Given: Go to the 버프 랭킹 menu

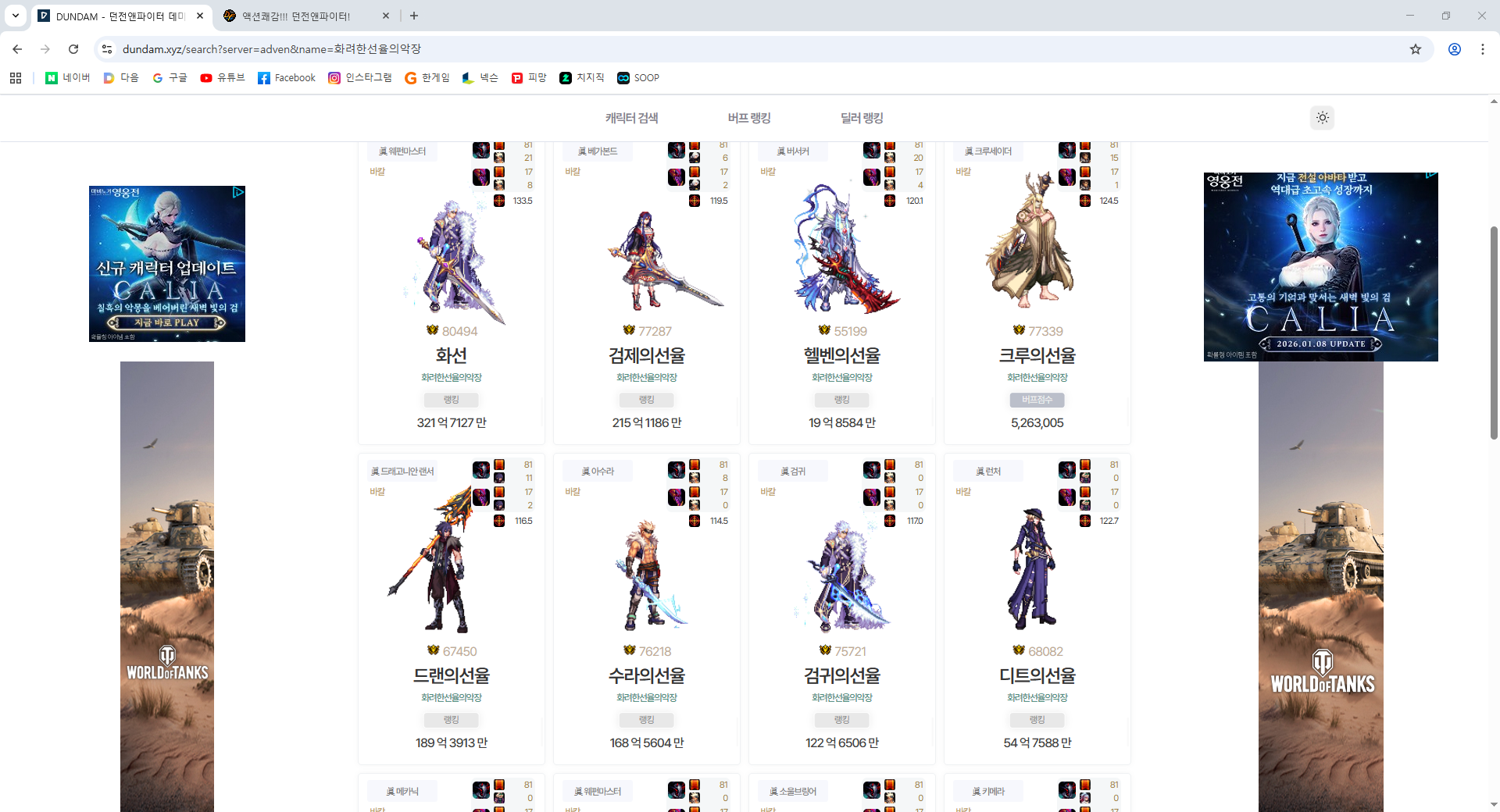Looking at the screenshot, I should 748,118.
